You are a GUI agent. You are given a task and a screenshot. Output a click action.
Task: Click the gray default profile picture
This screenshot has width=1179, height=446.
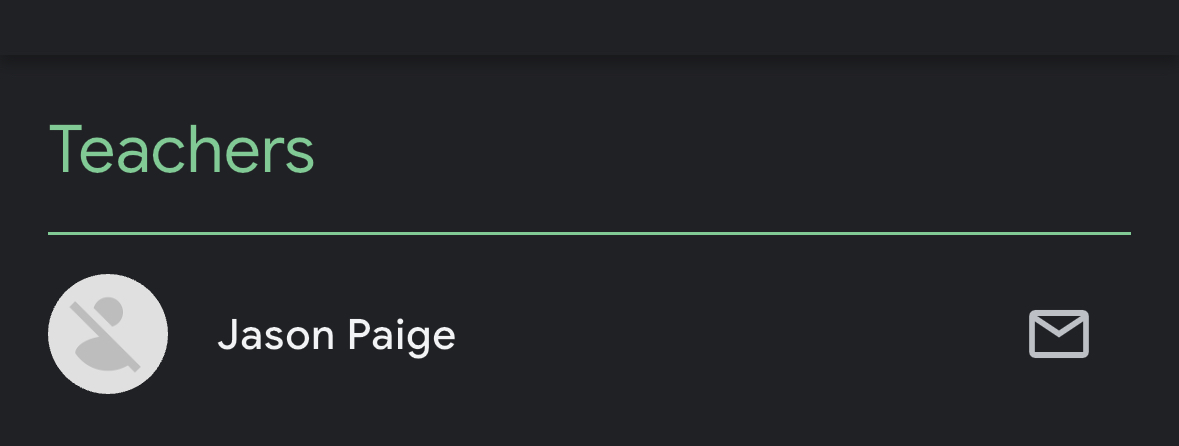(108, 334)
